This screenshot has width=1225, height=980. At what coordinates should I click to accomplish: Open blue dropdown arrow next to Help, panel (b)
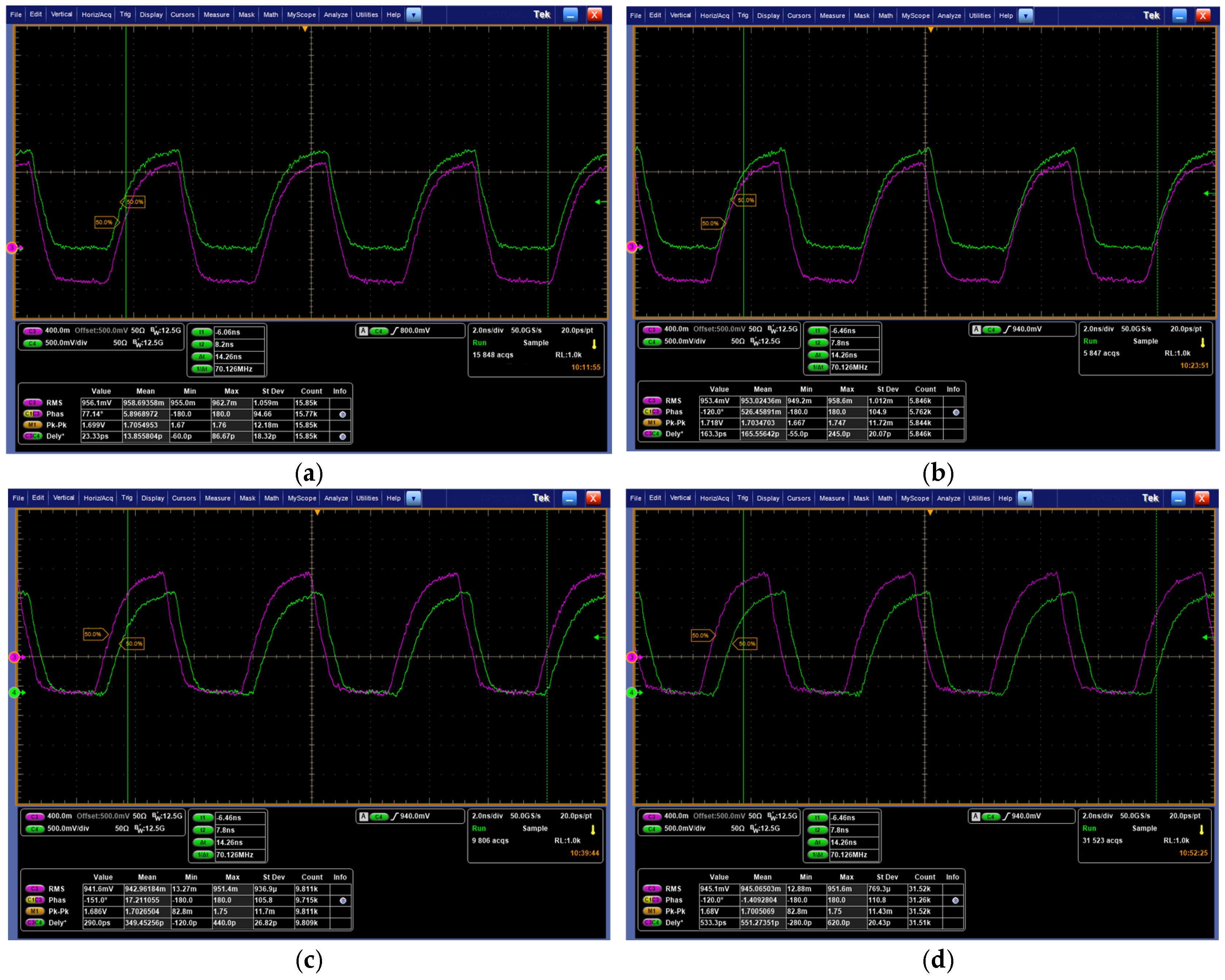1025,16
